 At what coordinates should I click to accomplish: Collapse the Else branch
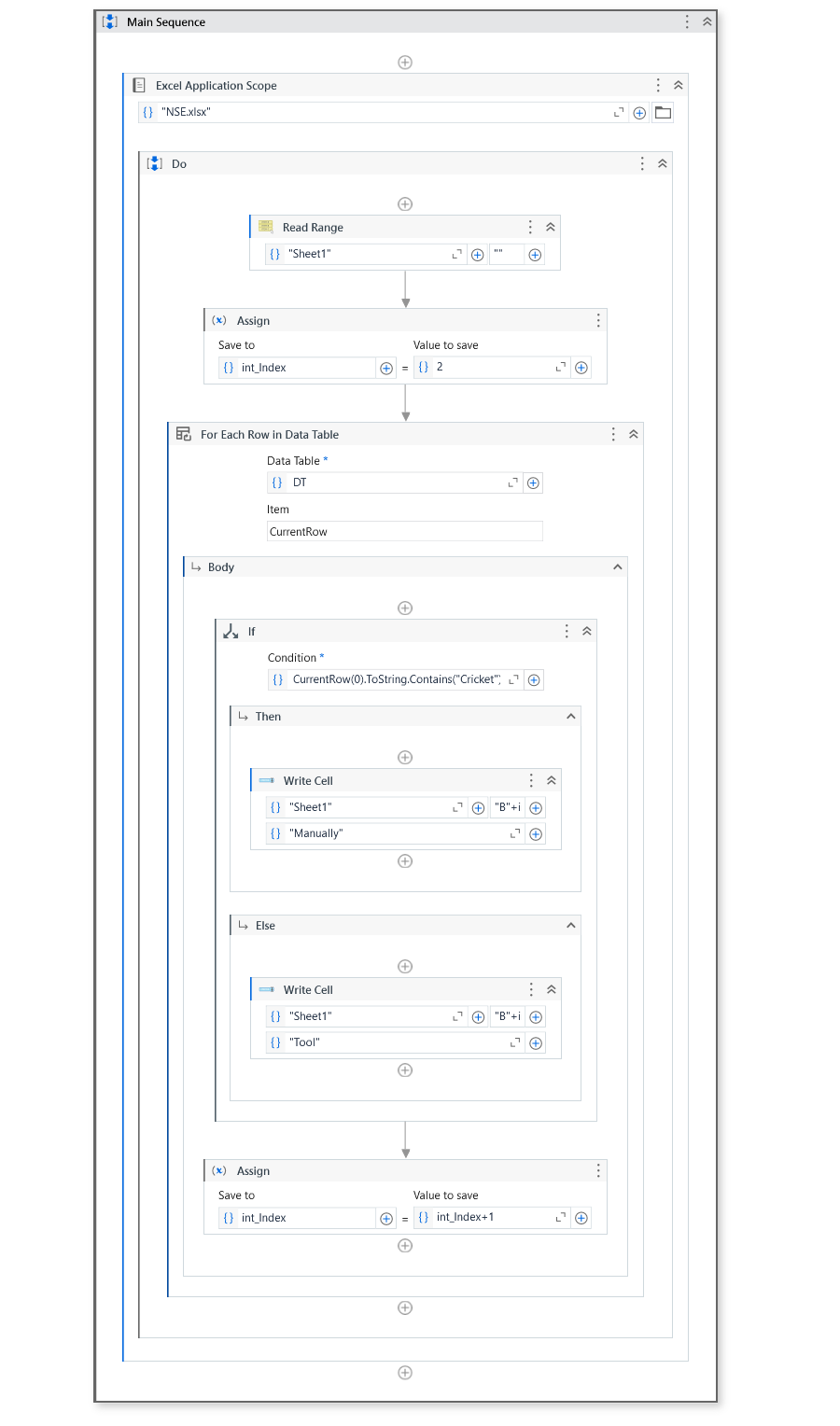click(x=571, y=925)
